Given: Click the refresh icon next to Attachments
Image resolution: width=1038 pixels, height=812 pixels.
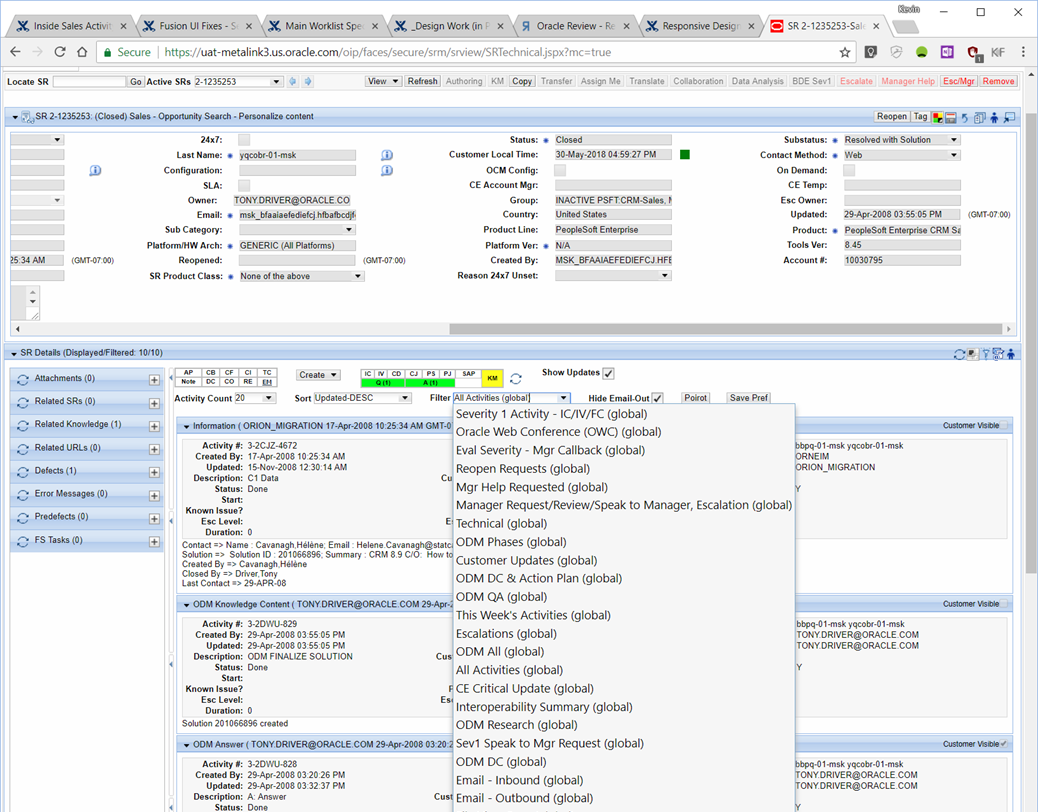Looking at the screenshot, I should pos(23,379).
